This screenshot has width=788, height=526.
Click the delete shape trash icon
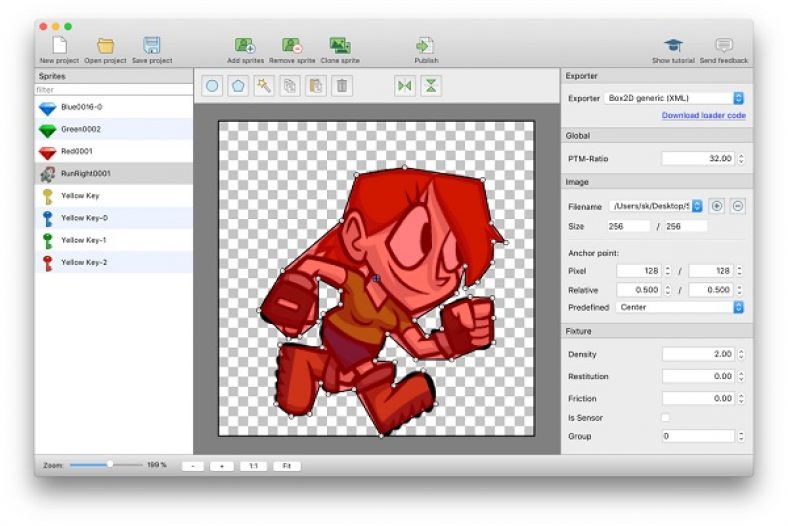[x=342, y=86]
